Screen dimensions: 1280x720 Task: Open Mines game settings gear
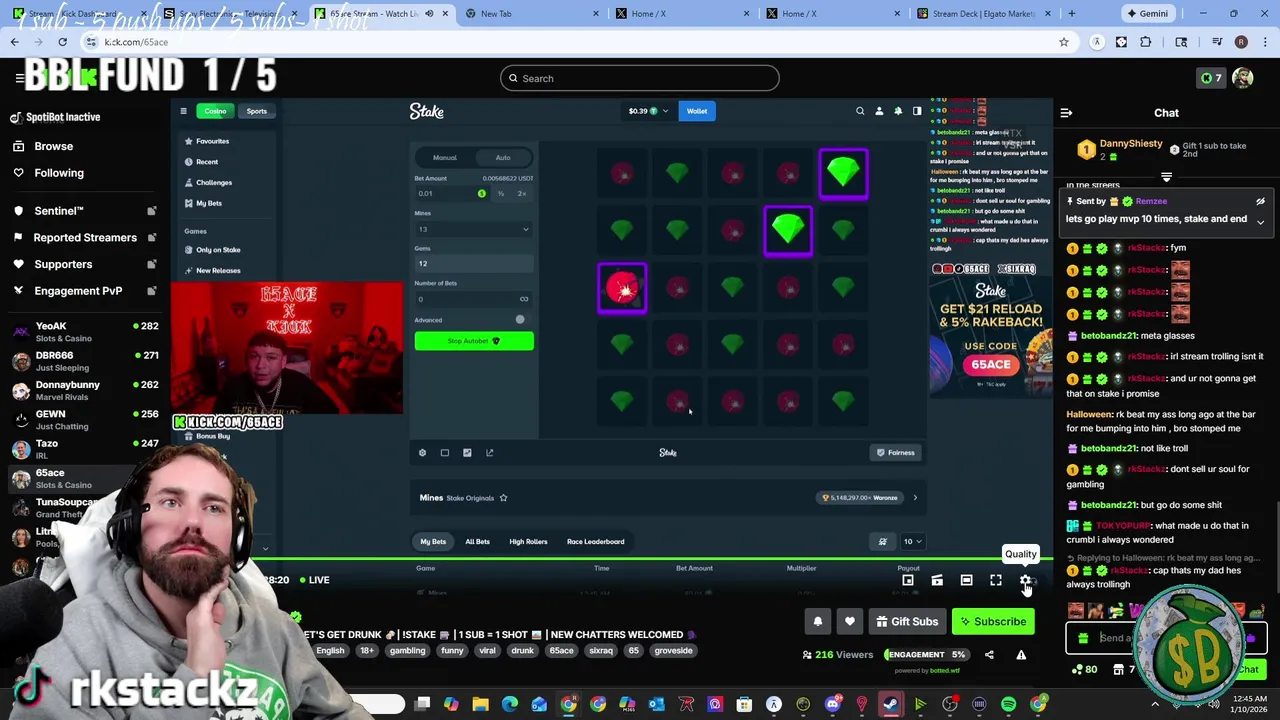(x=422, y=453)
